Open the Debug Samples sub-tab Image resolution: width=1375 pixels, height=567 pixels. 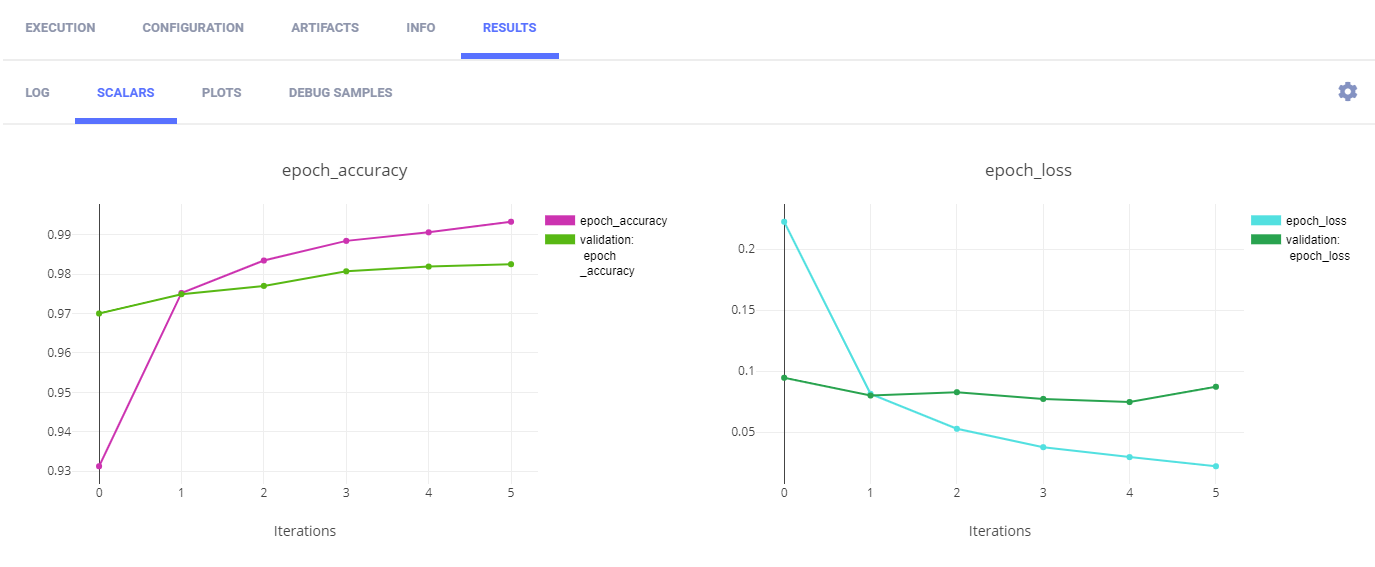[x=340, y=93]
